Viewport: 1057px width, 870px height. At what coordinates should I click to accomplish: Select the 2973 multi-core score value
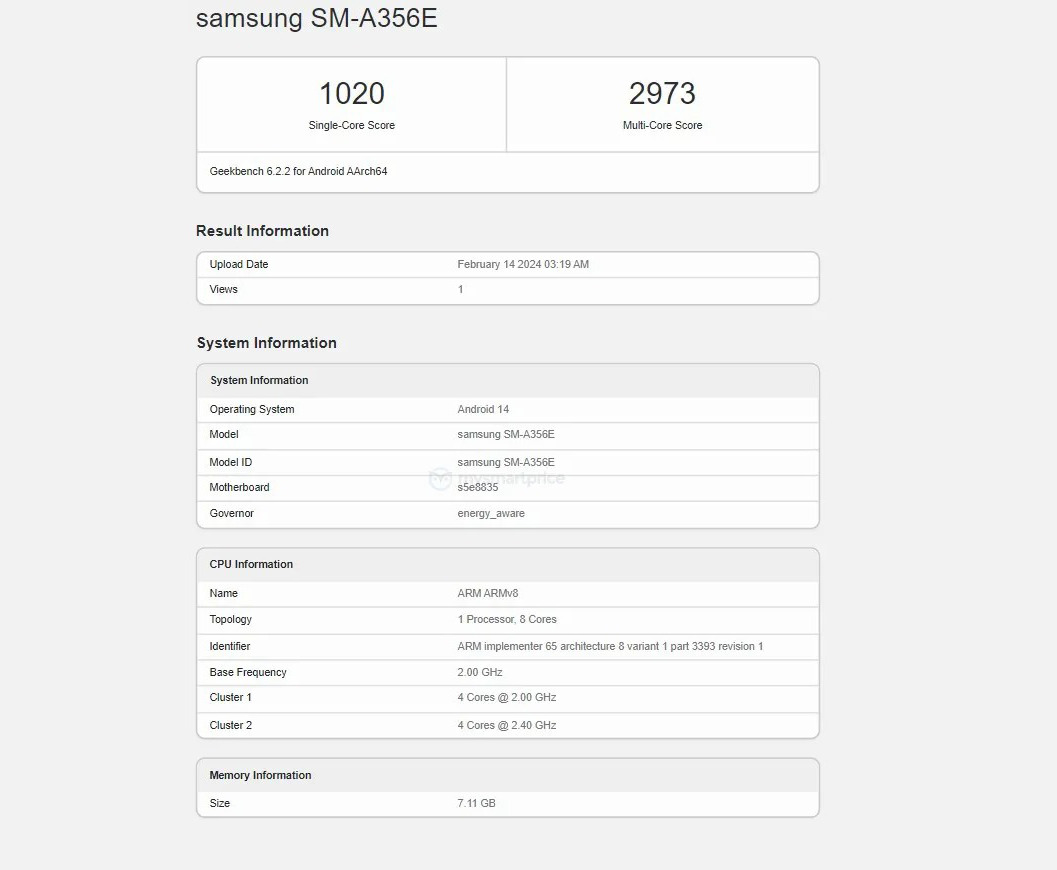point(662,94)
